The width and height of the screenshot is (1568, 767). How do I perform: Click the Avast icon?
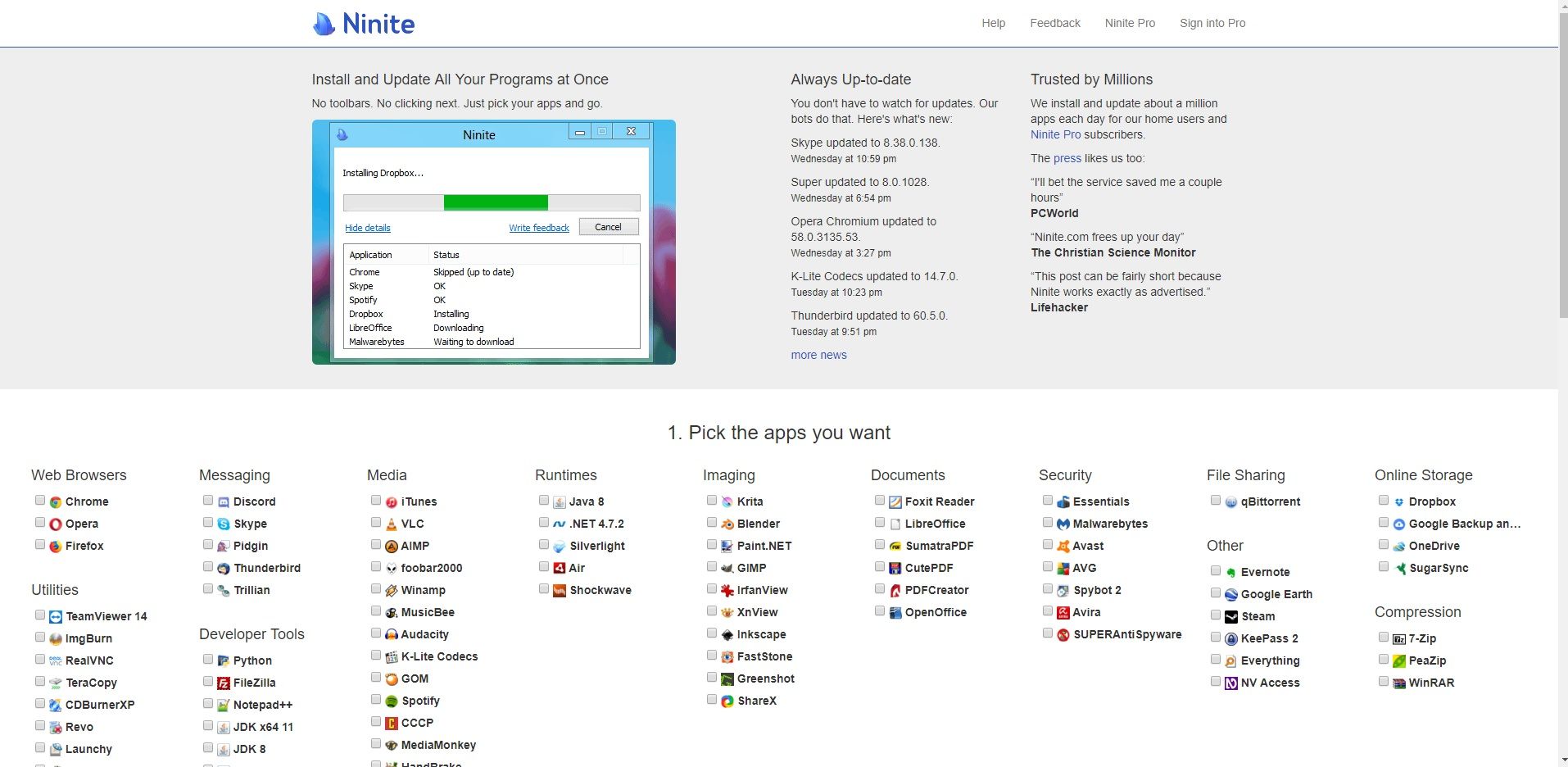(1063, 547)
